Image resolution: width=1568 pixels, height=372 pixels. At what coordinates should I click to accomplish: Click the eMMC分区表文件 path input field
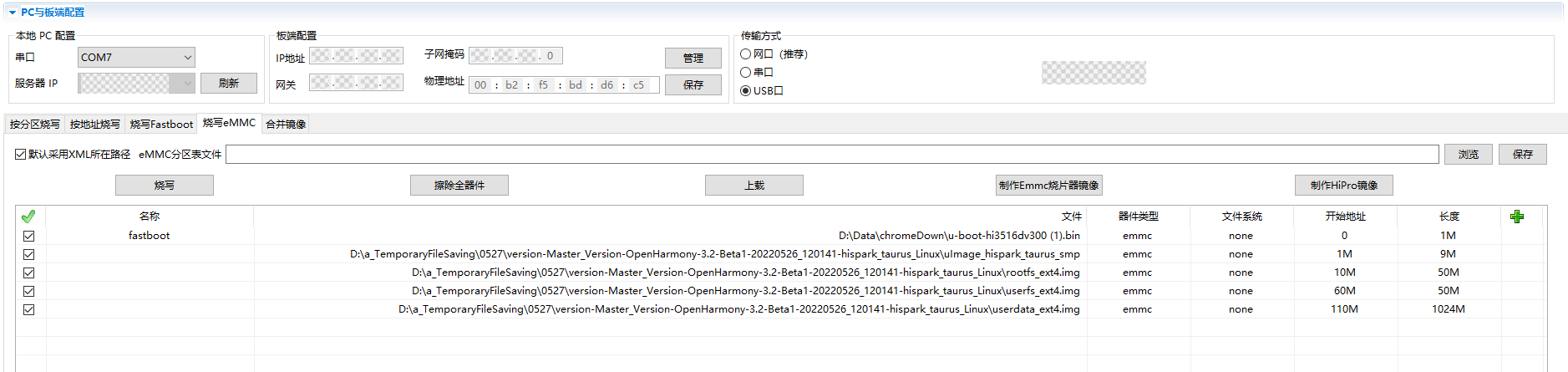(832, 154)
